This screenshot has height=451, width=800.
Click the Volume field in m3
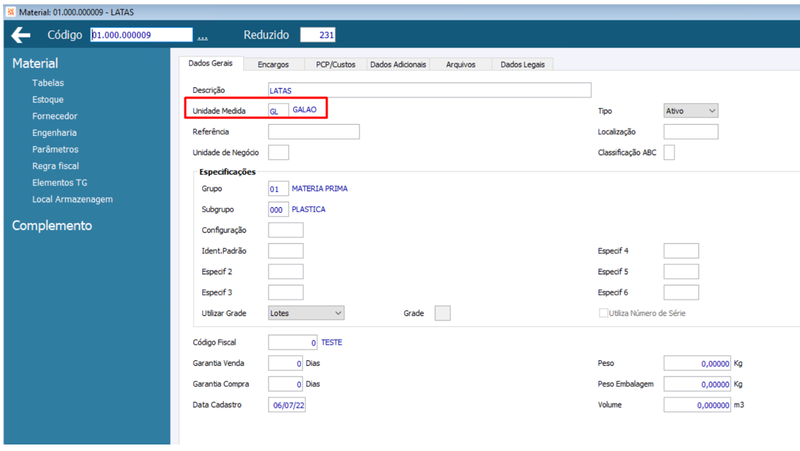pyautogui.click(x=697, y=405)
